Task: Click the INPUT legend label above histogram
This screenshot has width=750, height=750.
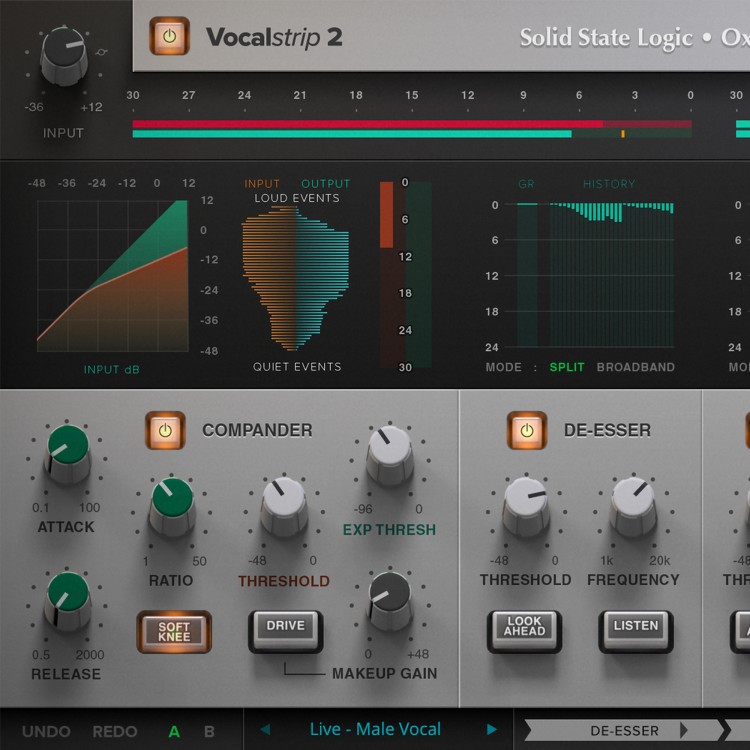Action: tap(262, 184)
